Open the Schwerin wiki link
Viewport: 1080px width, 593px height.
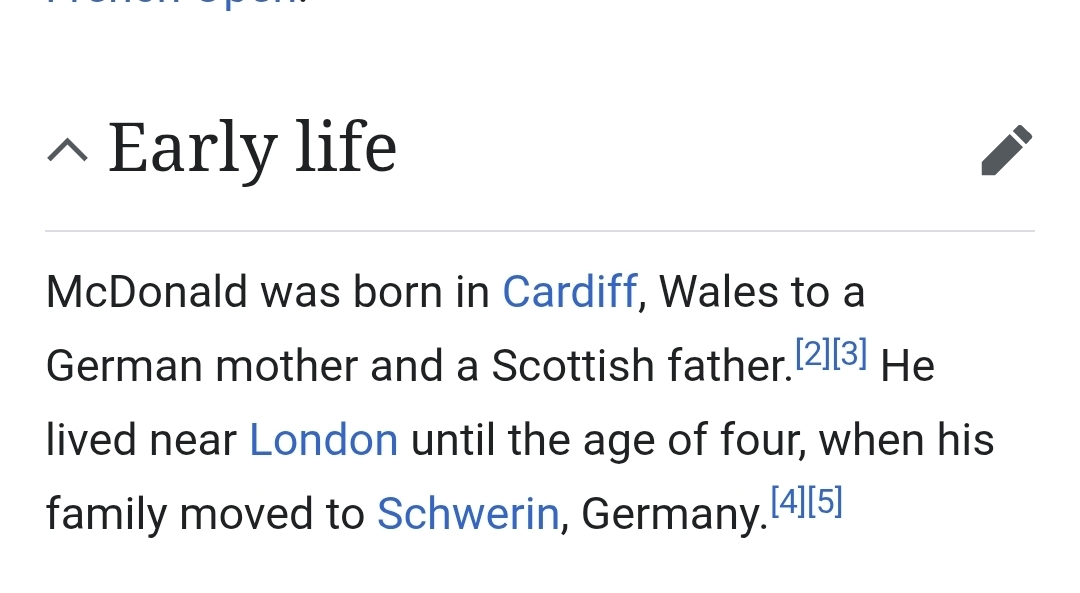point(468,514)
